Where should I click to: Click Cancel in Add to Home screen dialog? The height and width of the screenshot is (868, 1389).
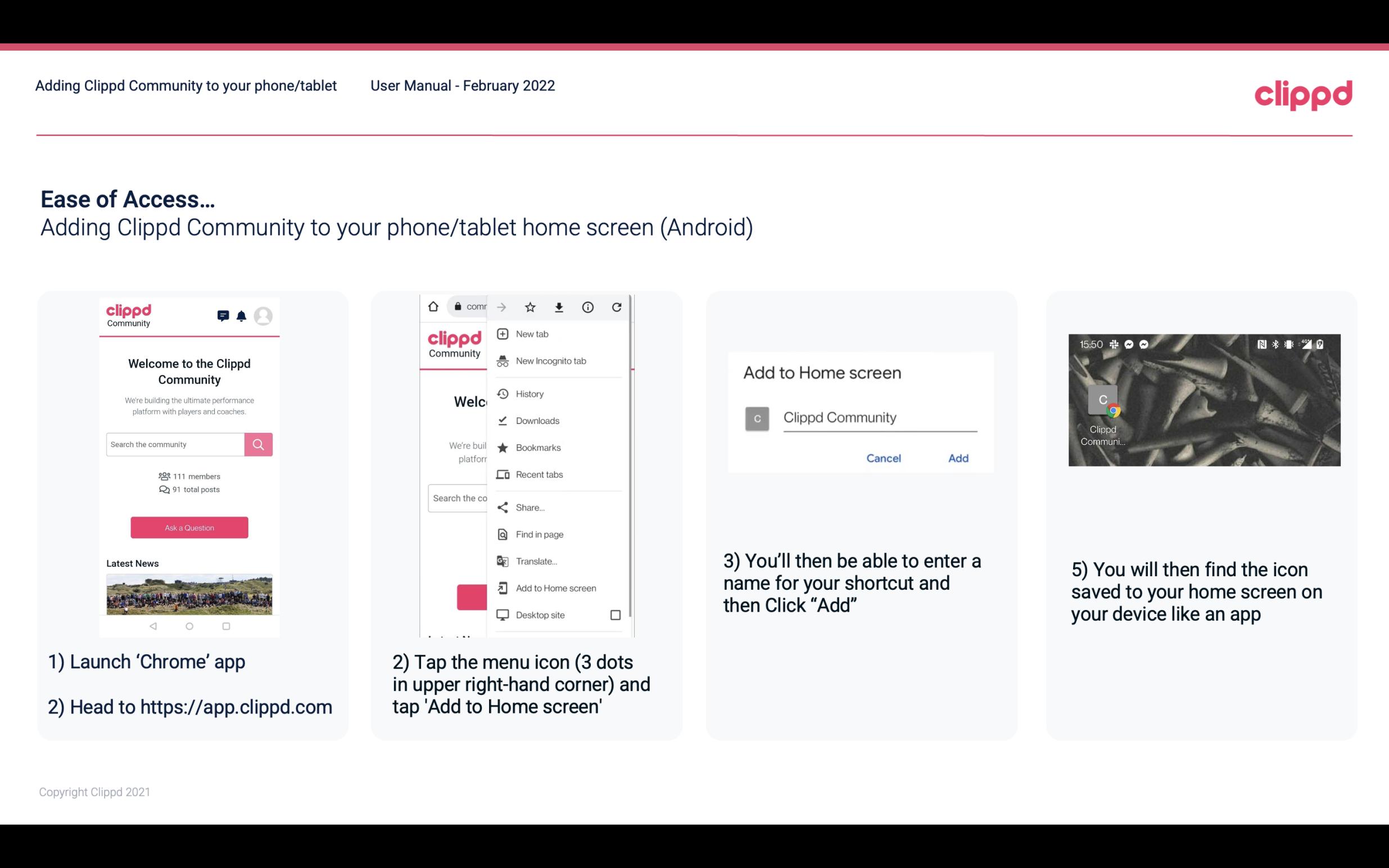point(884,458)
